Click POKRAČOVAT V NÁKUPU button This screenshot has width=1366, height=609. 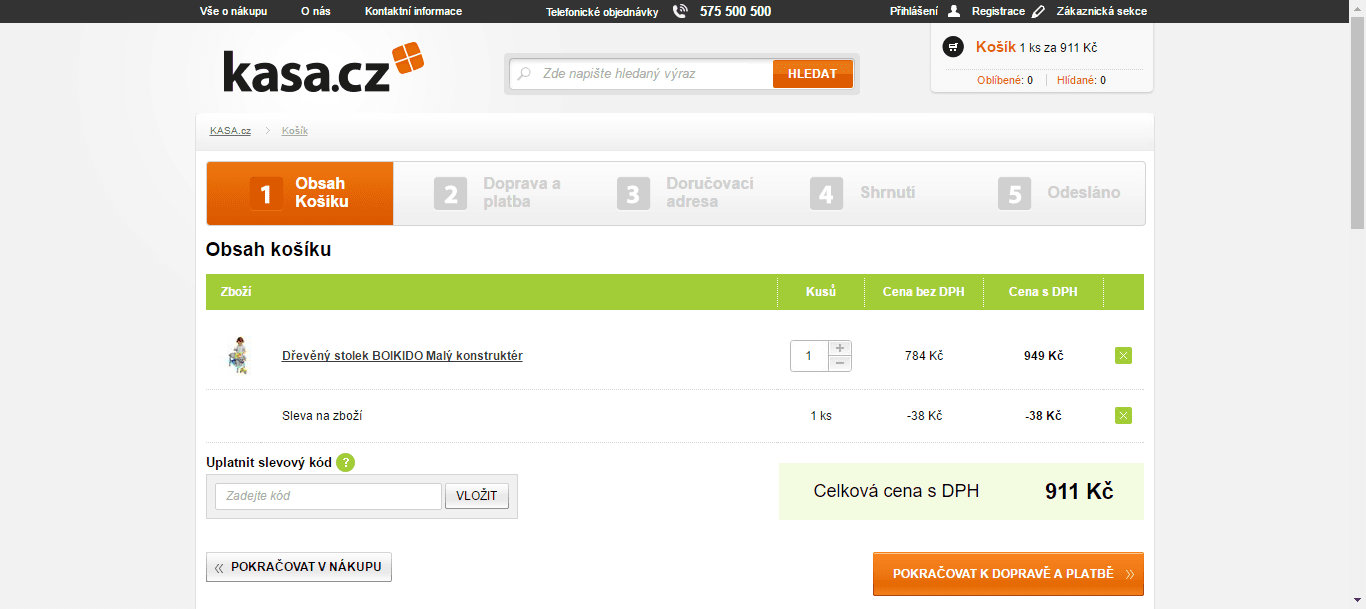[x=299, y=567]
